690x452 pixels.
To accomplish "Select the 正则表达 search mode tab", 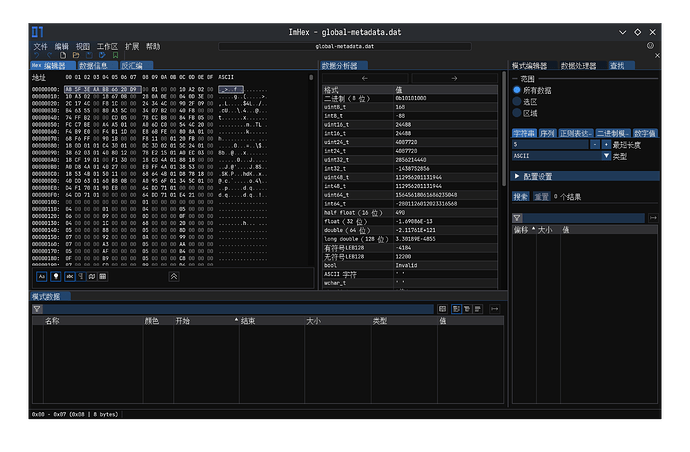I will click(576, 133).
